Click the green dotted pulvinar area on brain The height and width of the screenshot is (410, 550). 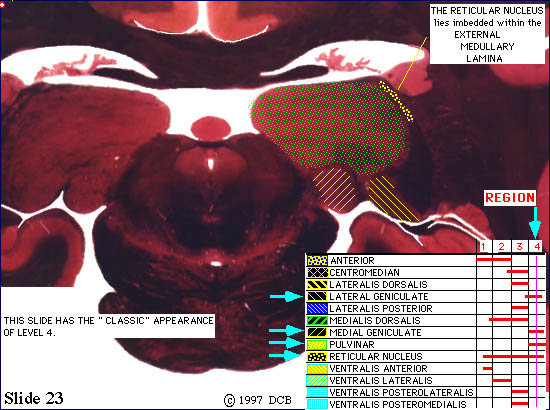(330, 126)
